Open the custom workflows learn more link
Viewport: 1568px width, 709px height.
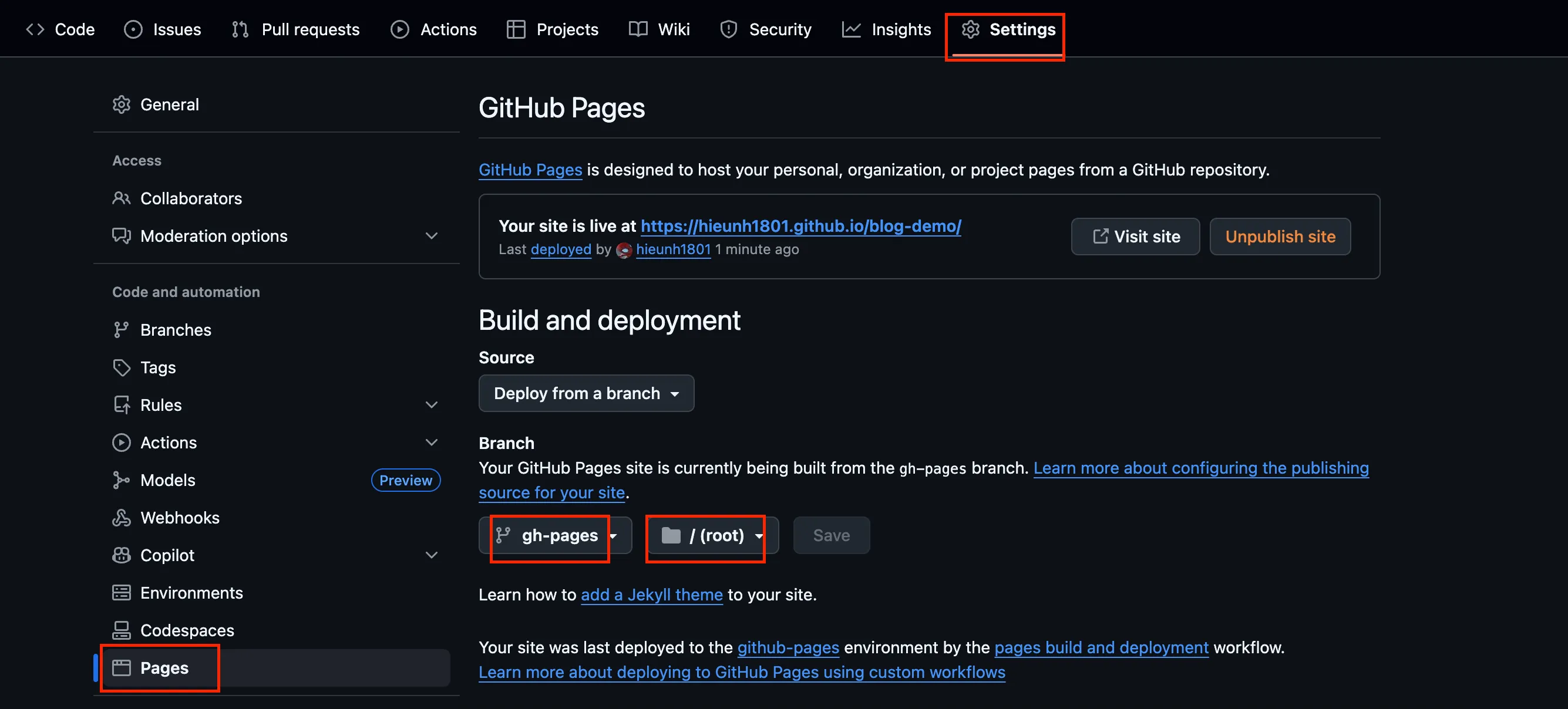point(741,673)
